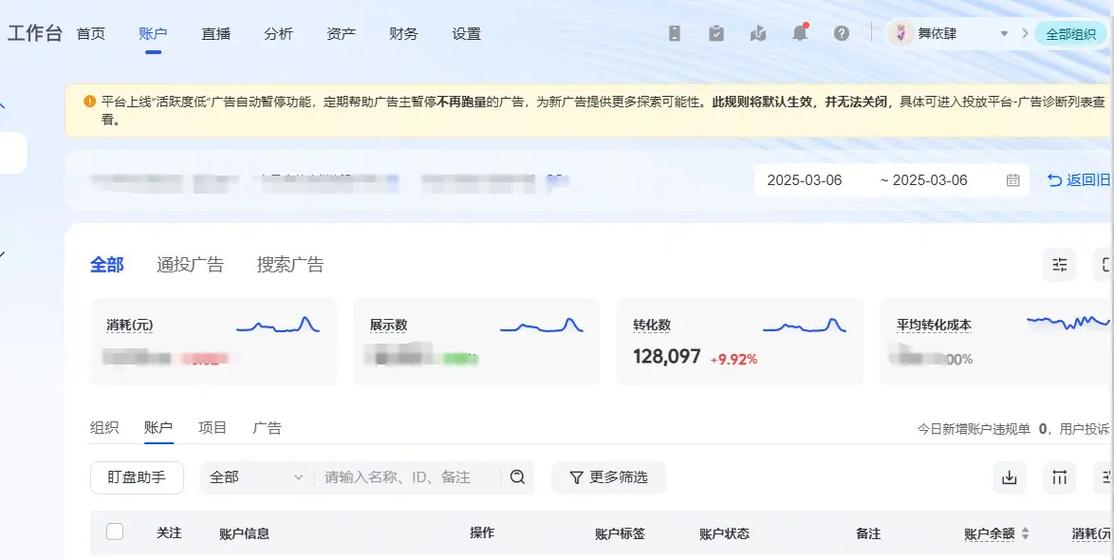This screenshot has height=560, width=1114.
Task: Click the 关注 column header
Action: 169,533
